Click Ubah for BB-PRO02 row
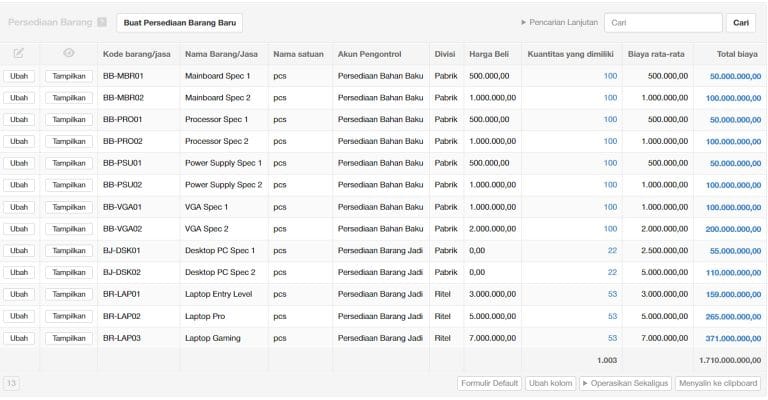This screenshot has width=768, height=400. click(19, 141)
